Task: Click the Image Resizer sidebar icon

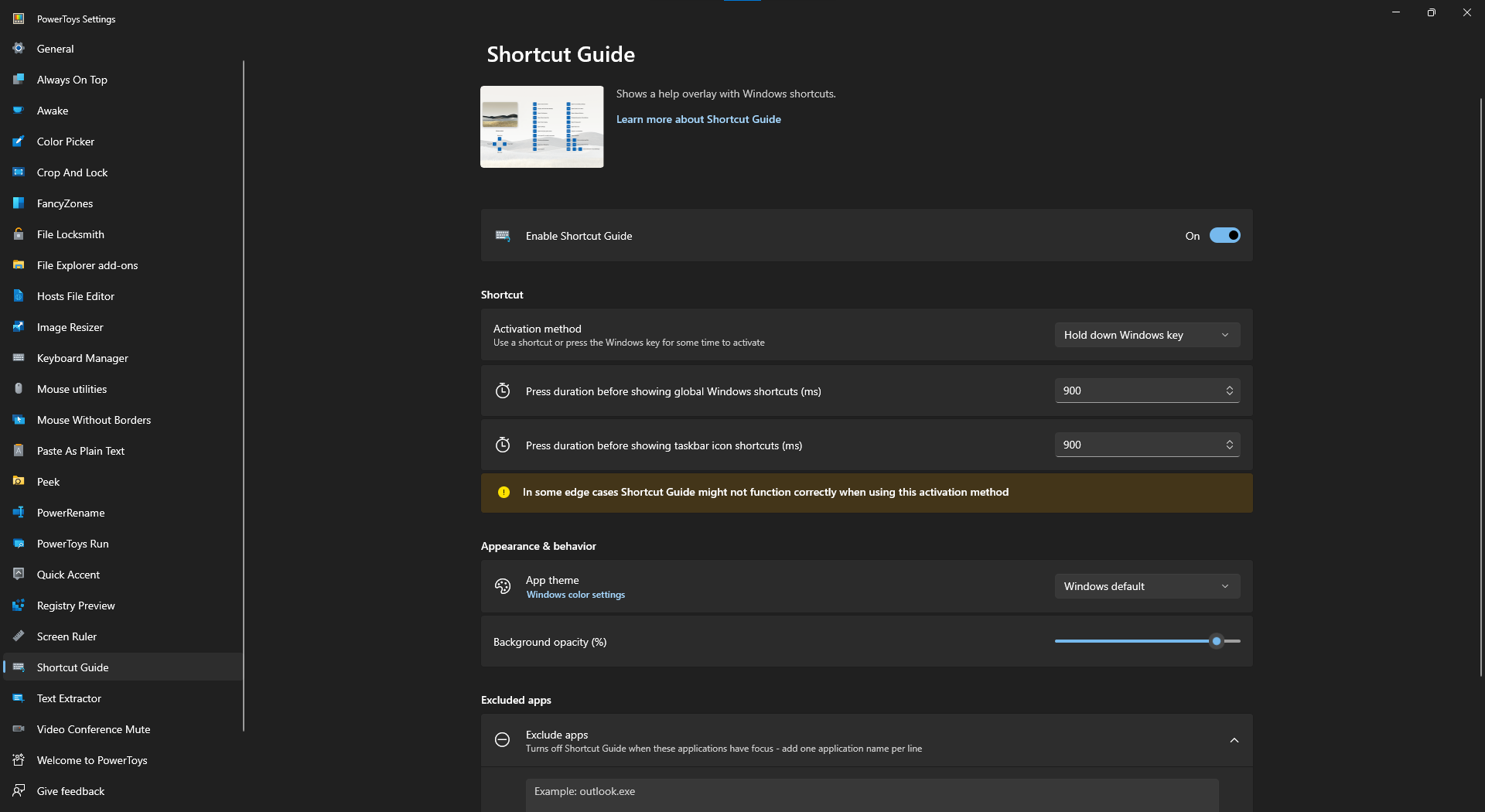Action: click(19, 327)
